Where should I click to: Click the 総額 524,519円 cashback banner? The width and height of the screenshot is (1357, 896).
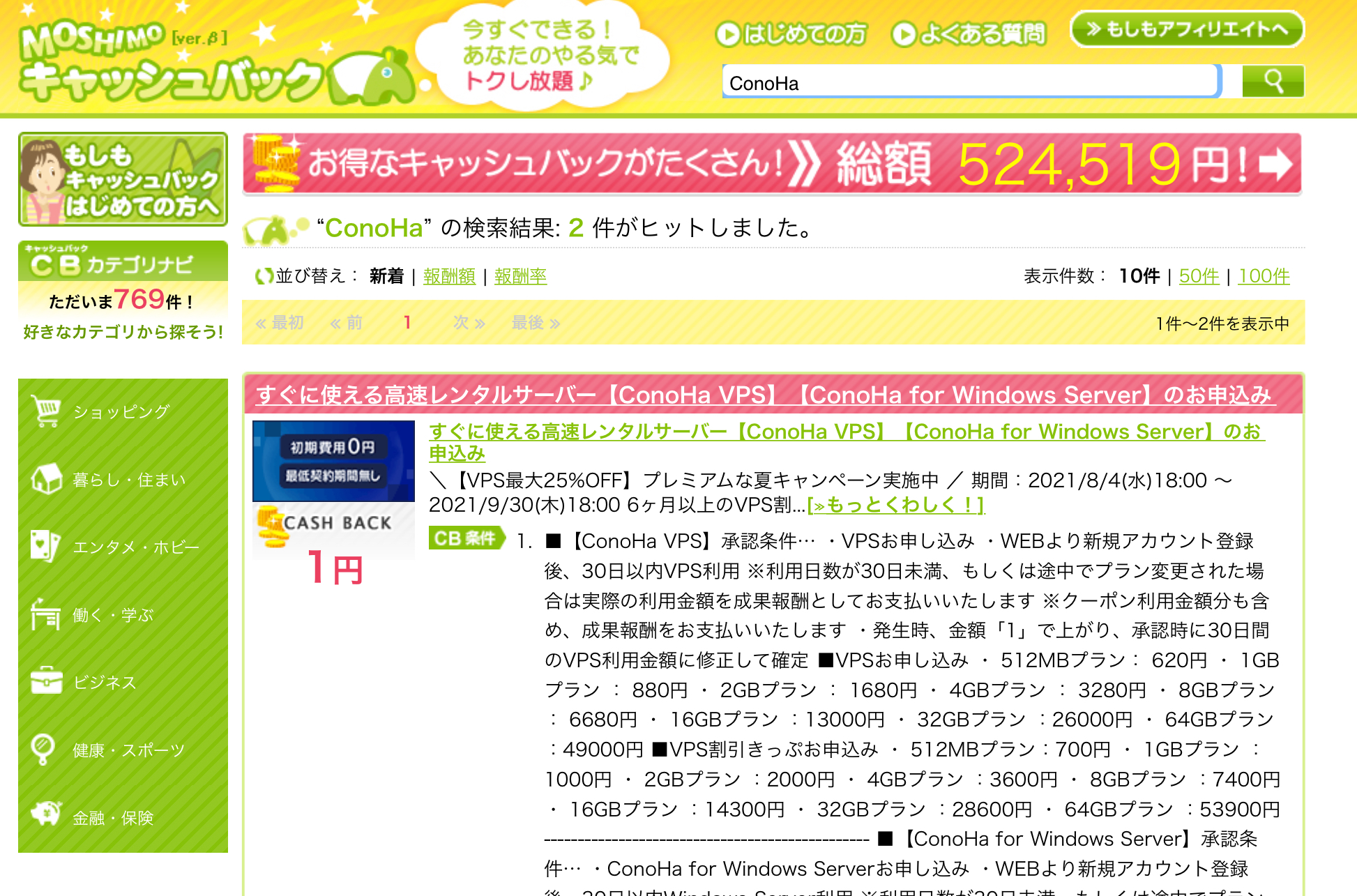pos(772,164)
